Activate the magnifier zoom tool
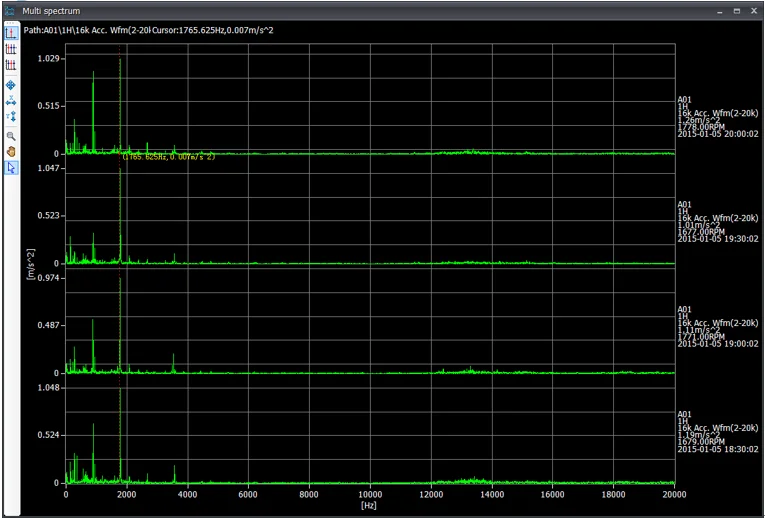 [11, 135]
